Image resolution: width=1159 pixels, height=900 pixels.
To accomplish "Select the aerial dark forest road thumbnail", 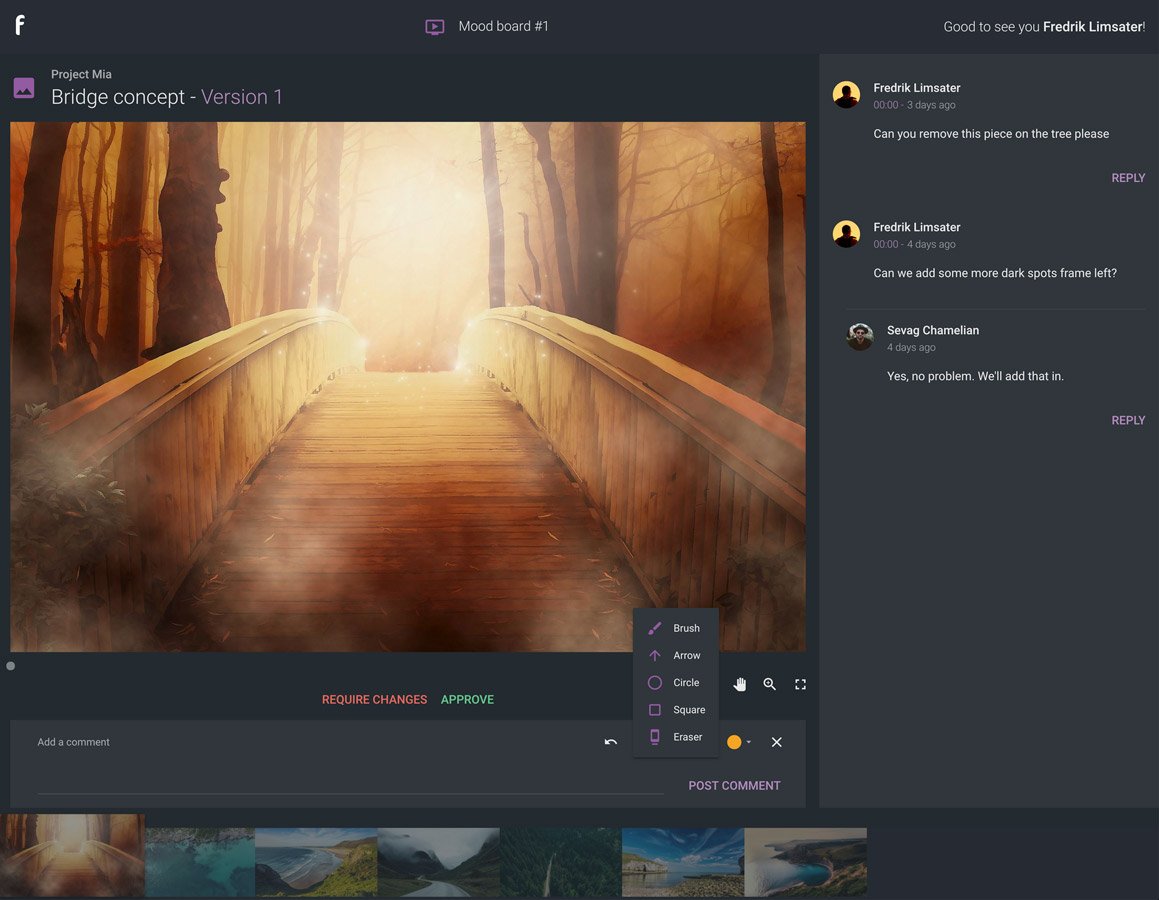I will pos(561,862).
